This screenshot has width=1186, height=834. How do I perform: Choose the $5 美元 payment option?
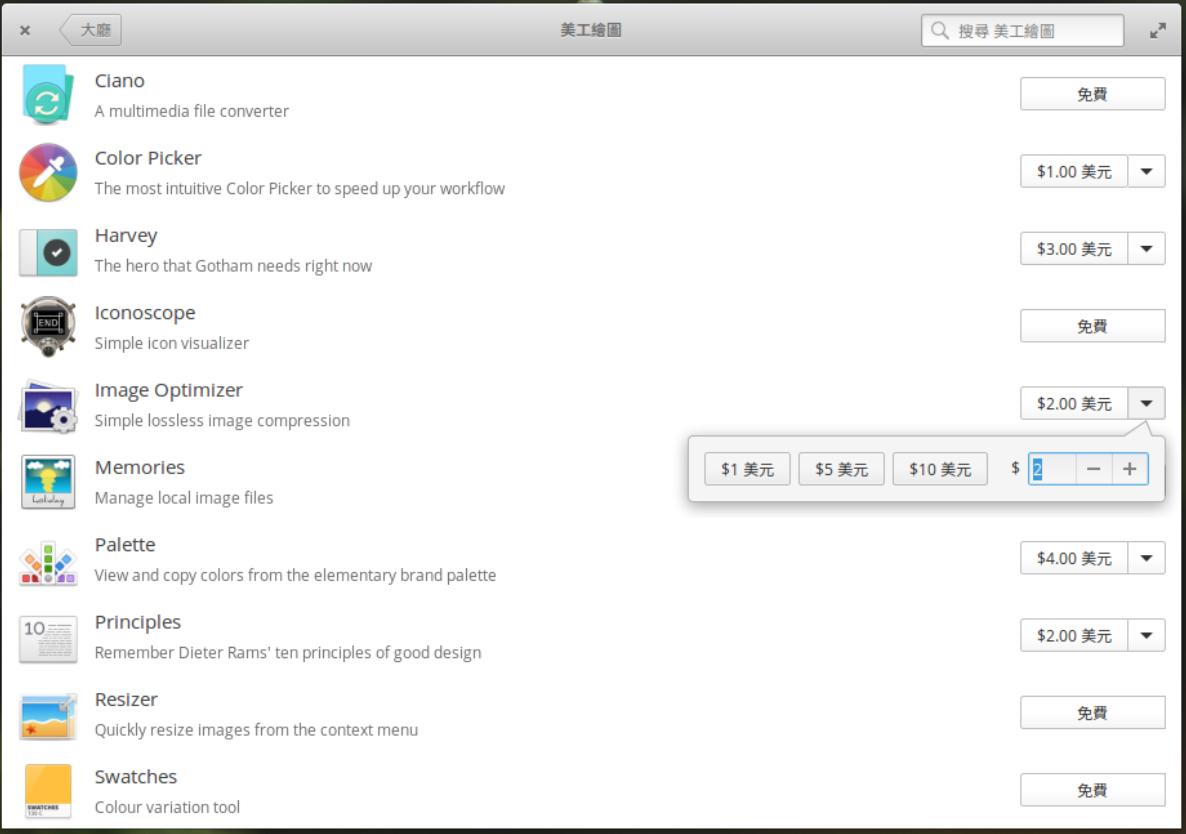(841, 468)
